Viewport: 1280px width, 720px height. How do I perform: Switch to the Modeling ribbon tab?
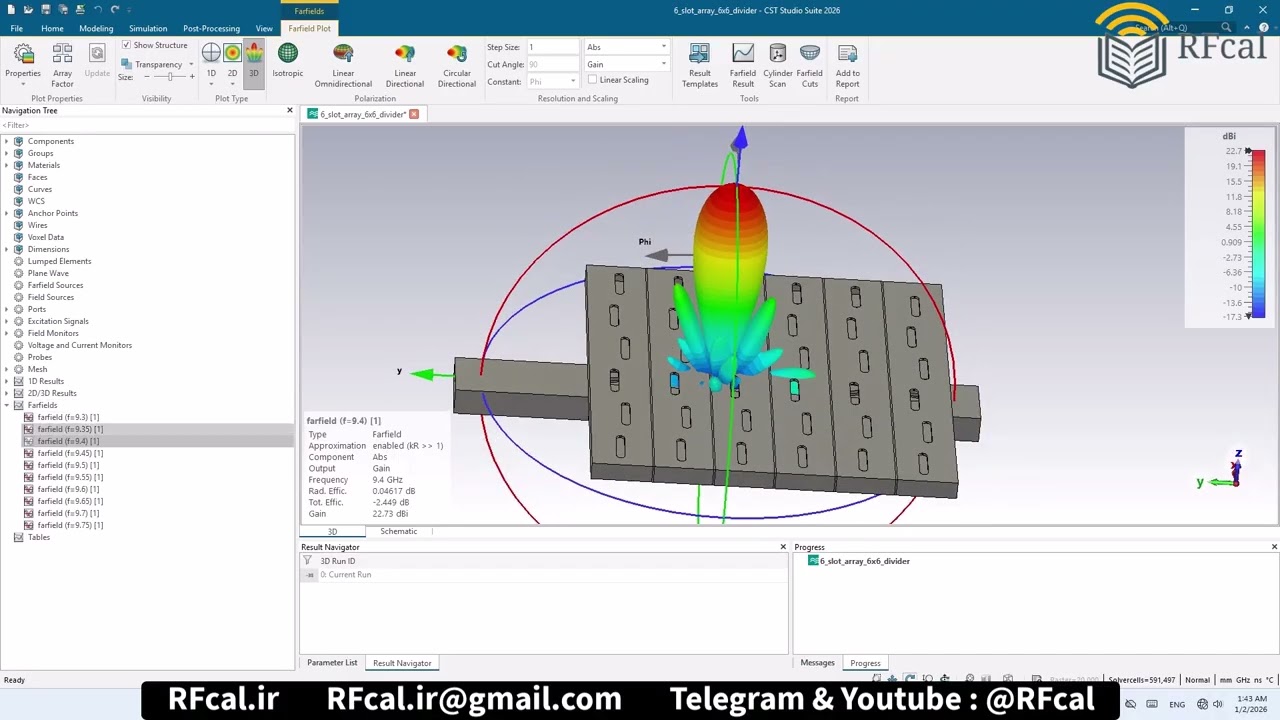(96, 28)
